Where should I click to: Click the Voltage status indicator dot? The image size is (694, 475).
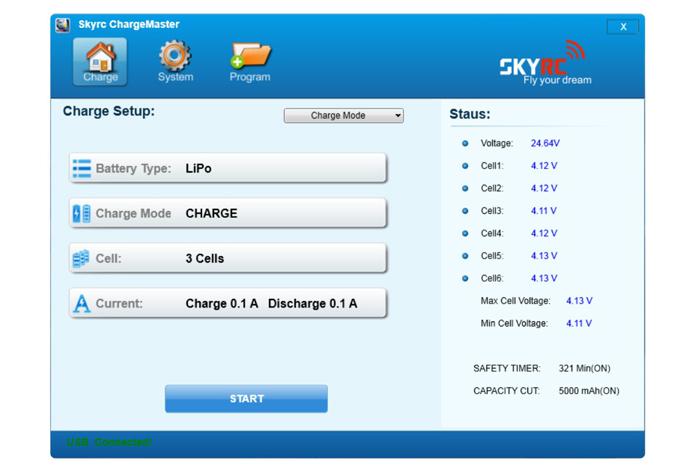465,144
